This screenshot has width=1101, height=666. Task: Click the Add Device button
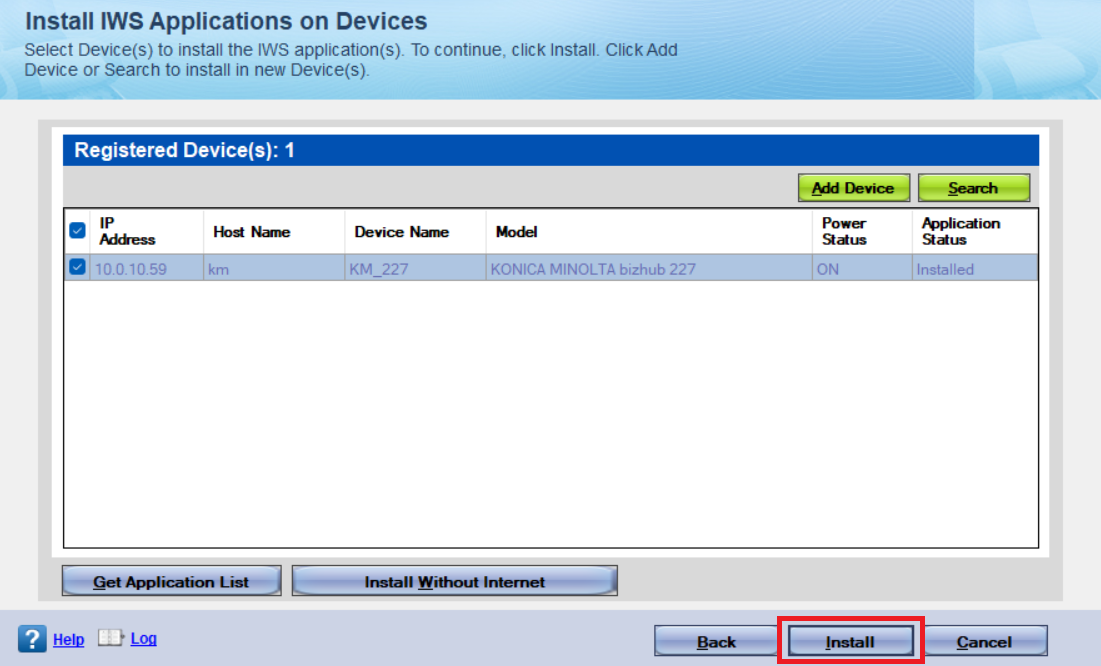pos(852,188)
